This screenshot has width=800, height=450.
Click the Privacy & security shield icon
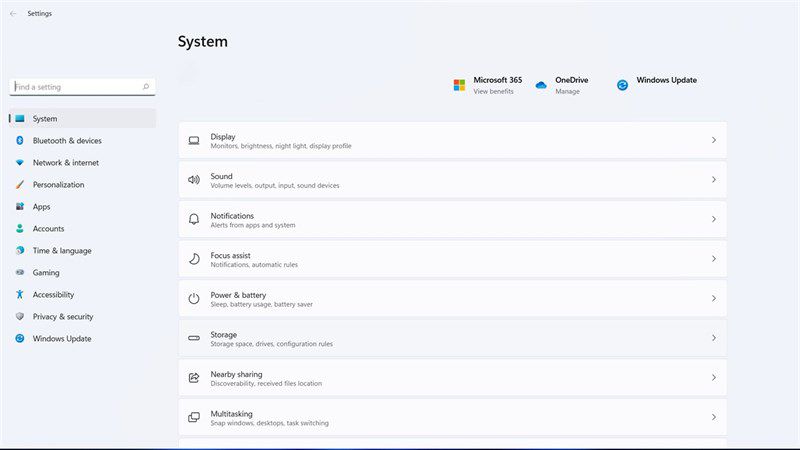tap(20, 316)
